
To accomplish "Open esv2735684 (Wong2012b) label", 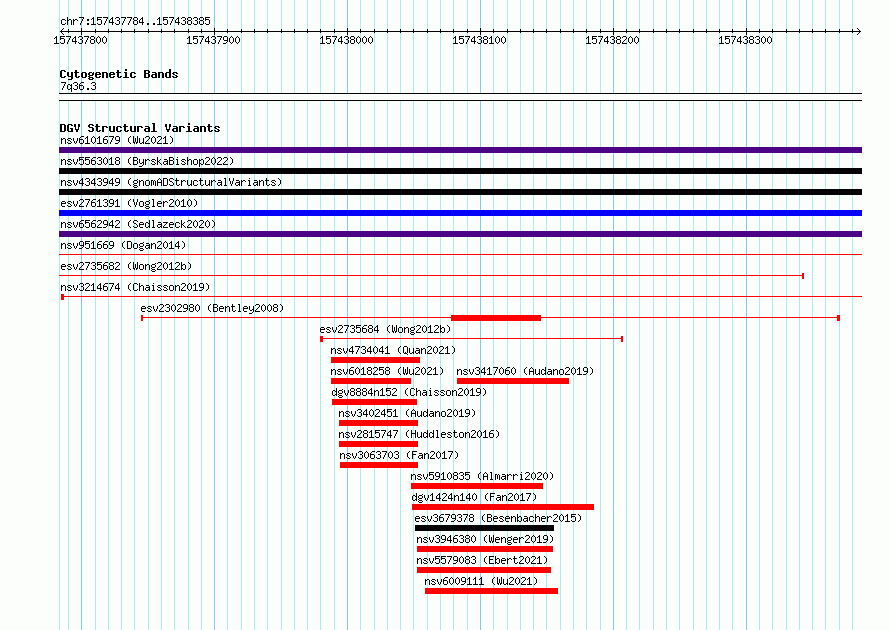I will [385, 329].
